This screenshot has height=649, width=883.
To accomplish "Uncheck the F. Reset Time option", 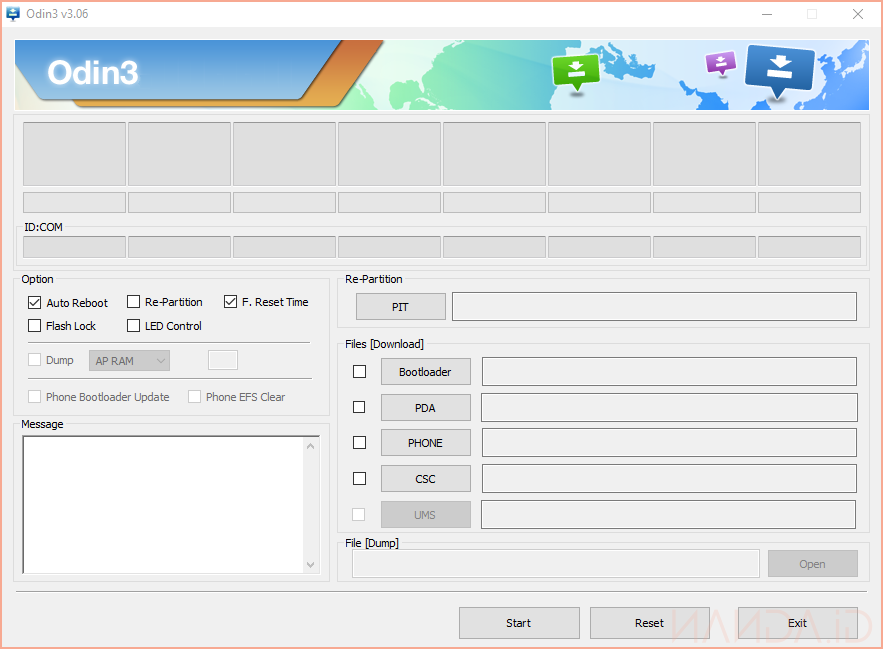I will tap(231, 302).
